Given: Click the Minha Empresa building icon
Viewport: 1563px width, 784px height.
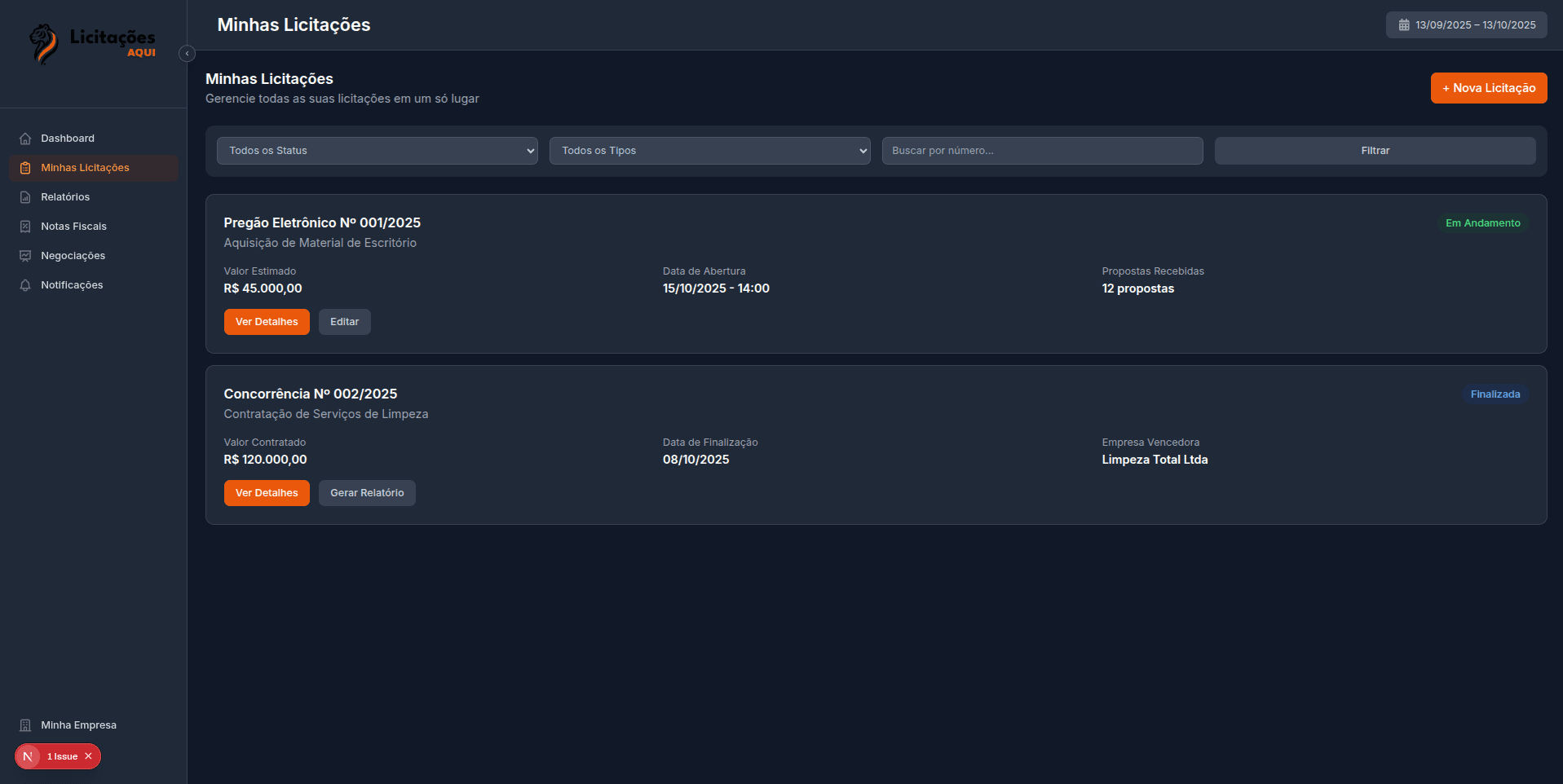Looking at the screenshot, I should (25, 725).
